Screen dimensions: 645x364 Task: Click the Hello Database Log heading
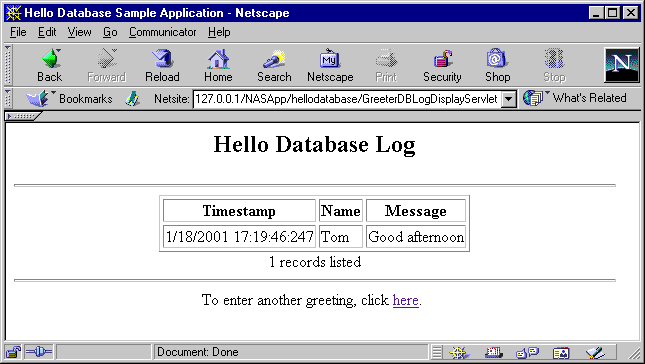coord(314,144)
